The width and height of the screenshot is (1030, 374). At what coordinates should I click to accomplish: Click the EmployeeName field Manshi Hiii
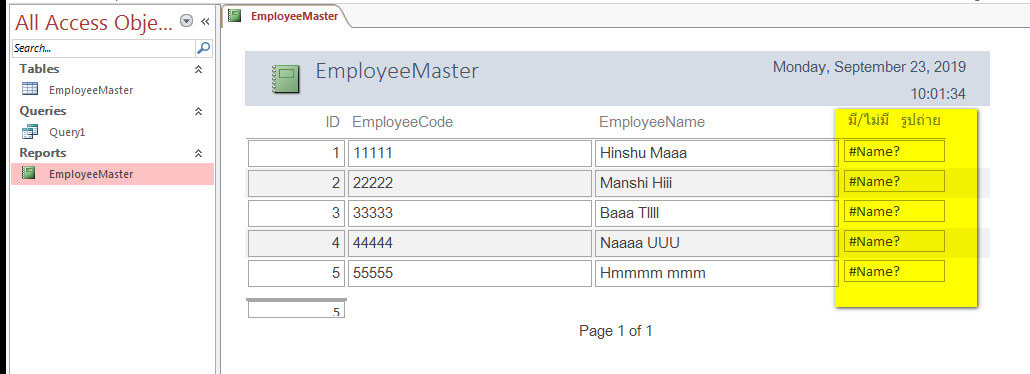click(716, 183)
